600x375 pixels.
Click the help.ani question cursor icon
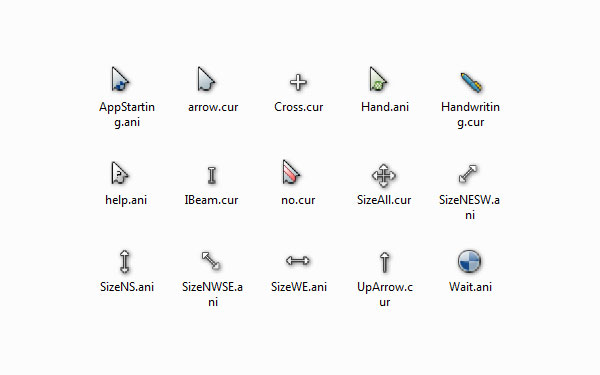tap(120, 173)
